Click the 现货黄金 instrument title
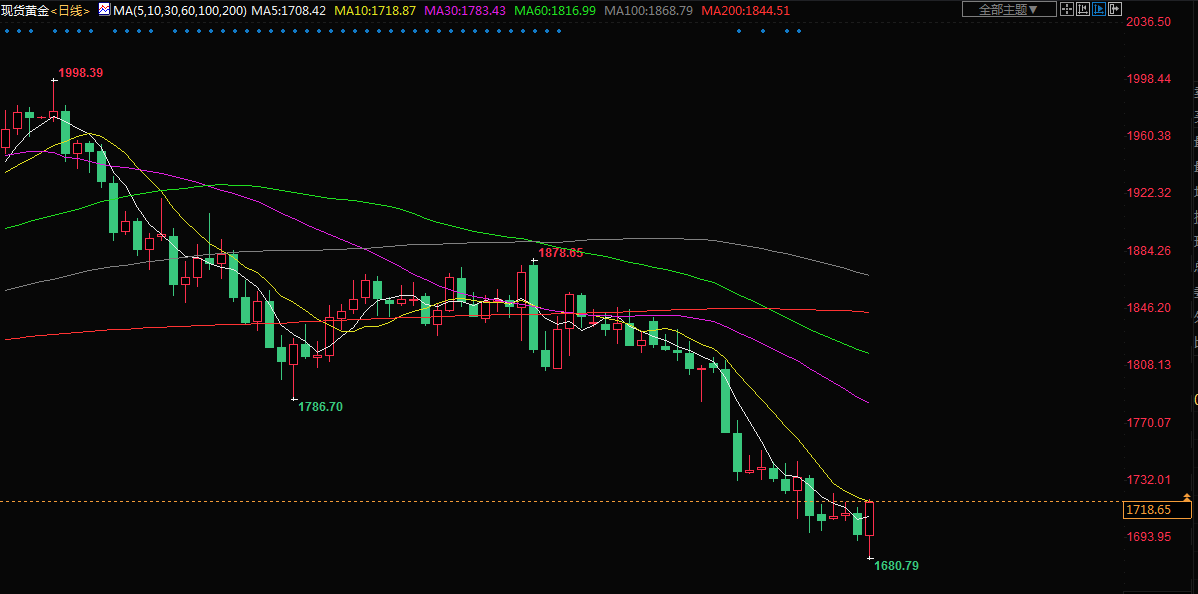The image size is (1198, 594). pyautogui.click(x=24, y=10)
